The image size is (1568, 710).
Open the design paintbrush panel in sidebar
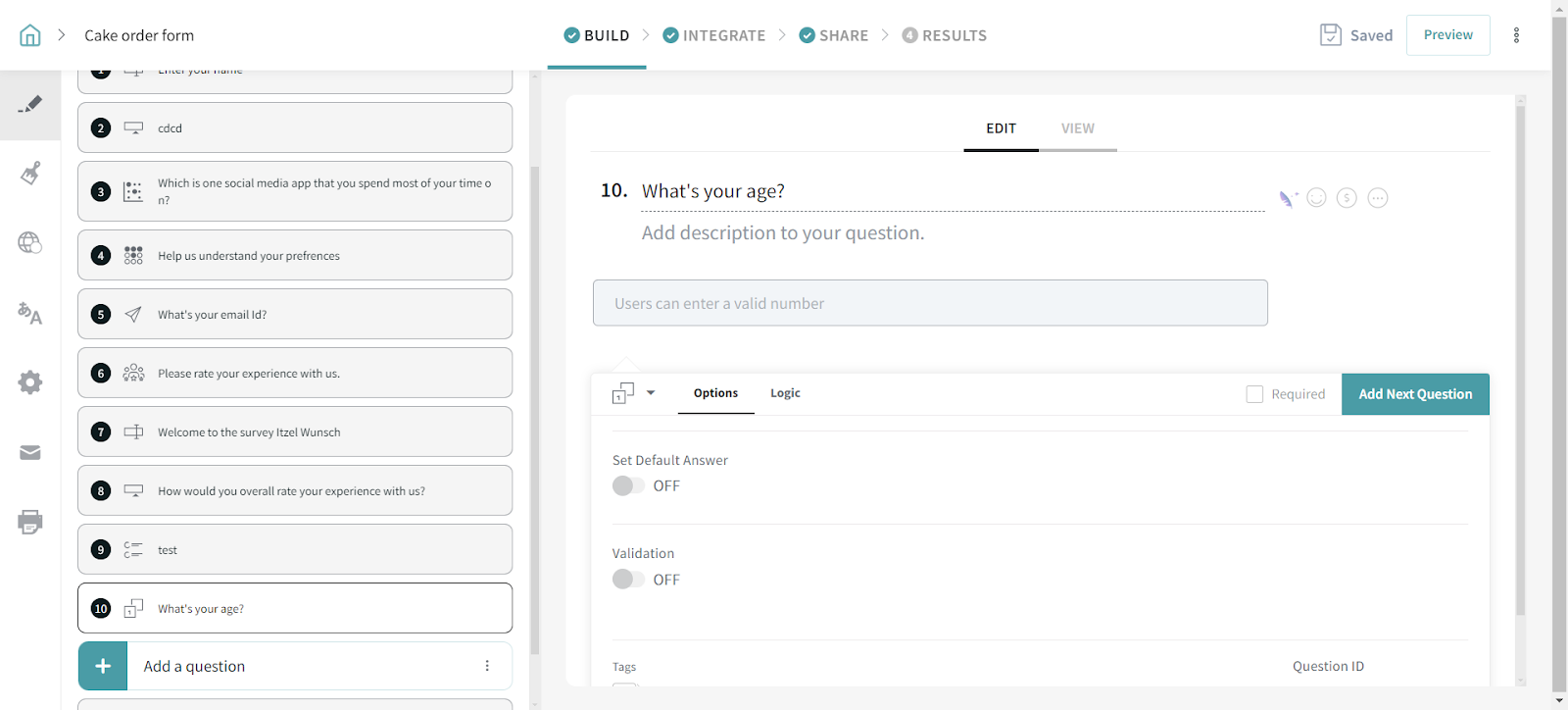click(x=30, y=174)
